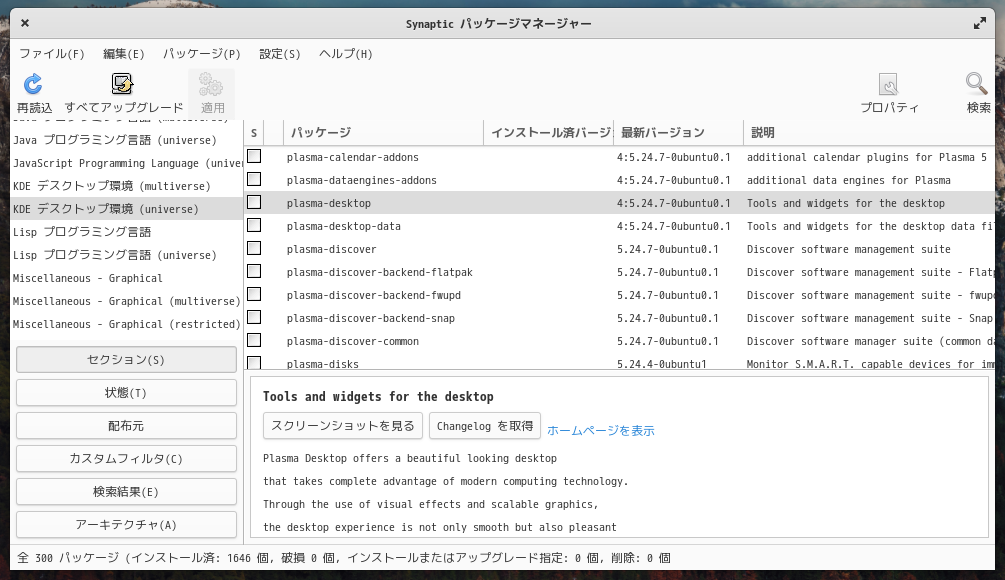
Task: Select KDE デスクトップ環境 (universe) section
Action: (x=127, y=209)
